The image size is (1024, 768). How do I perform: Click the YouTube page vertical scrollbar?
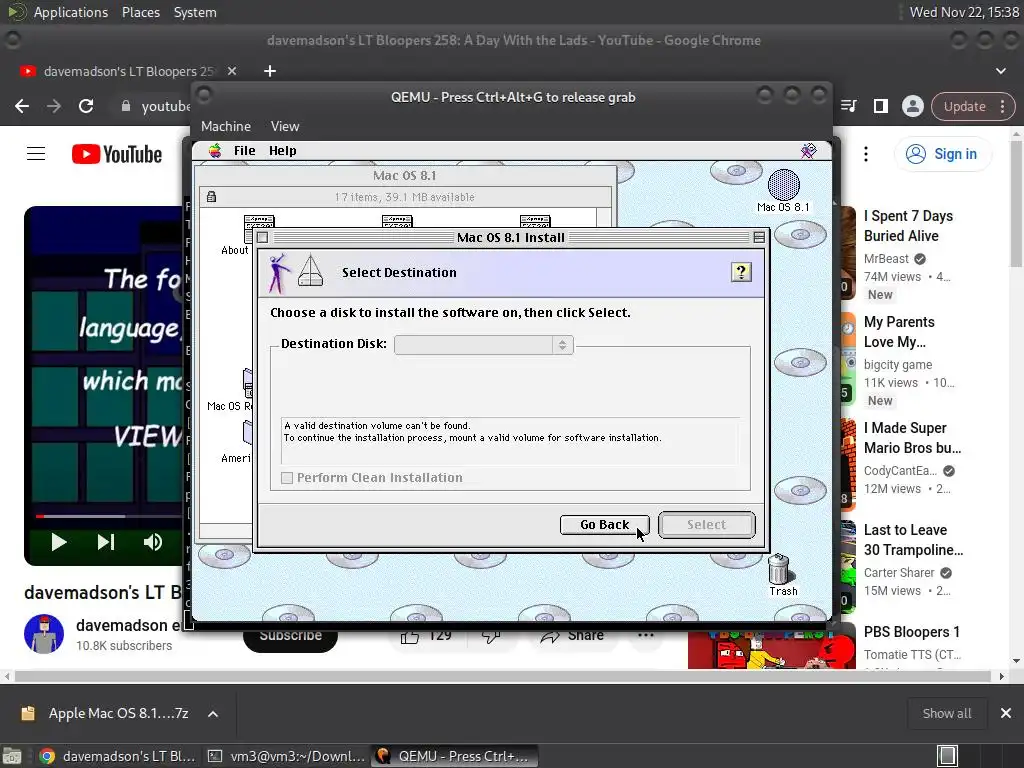pyautogui.click(x=1016, y=203)
